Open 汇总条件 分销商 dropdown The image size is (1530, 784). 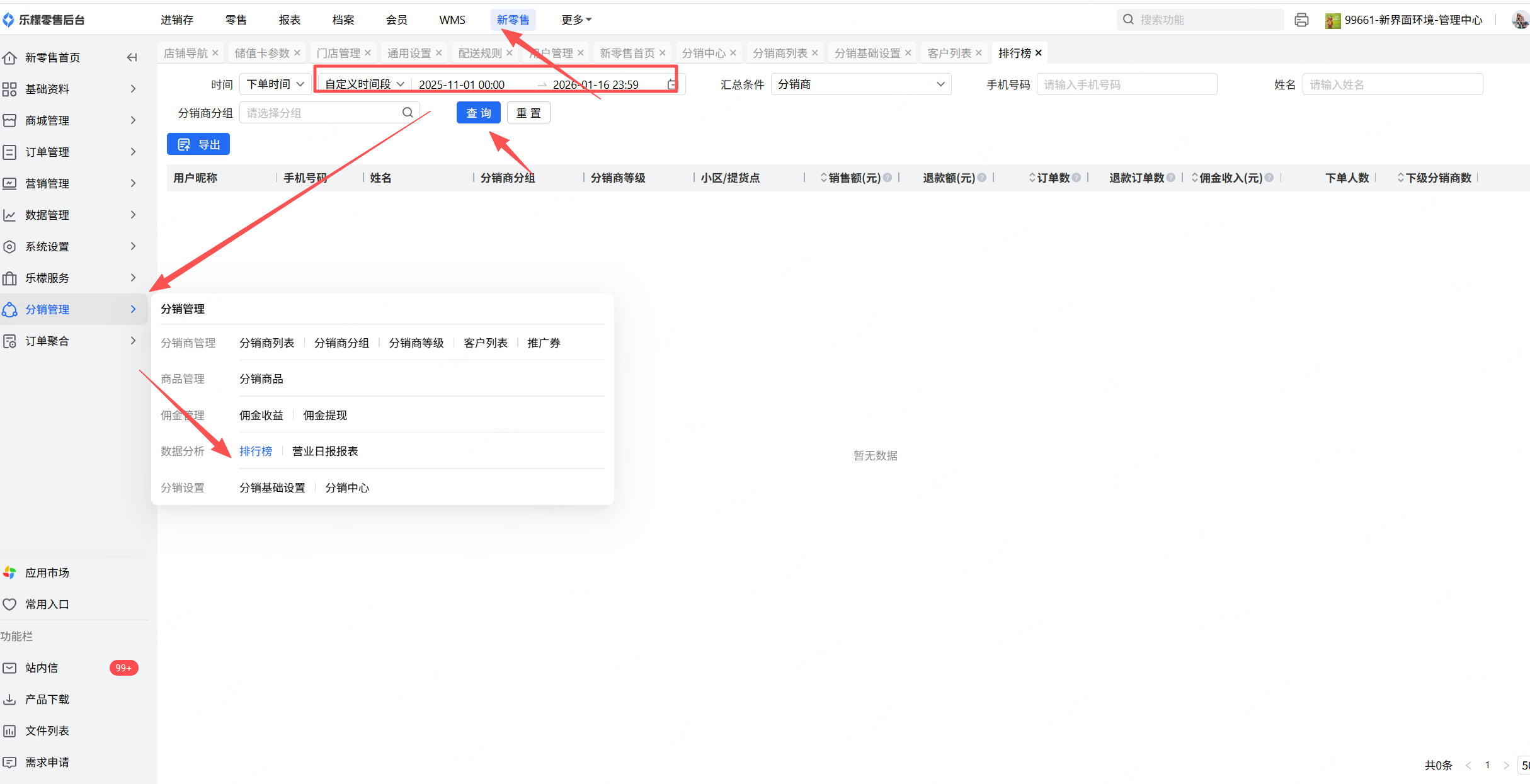coord(860,84)
